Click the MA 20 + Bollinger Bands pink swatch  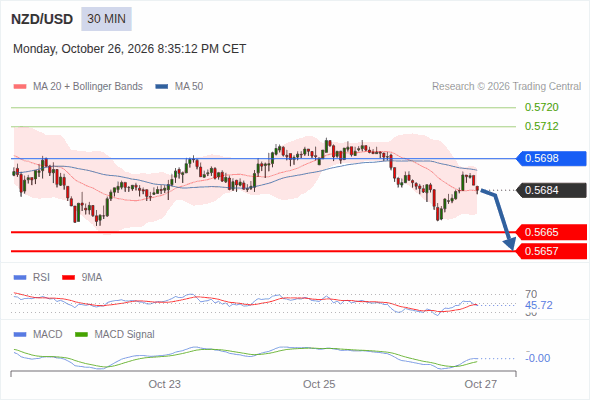click(20, 87)
